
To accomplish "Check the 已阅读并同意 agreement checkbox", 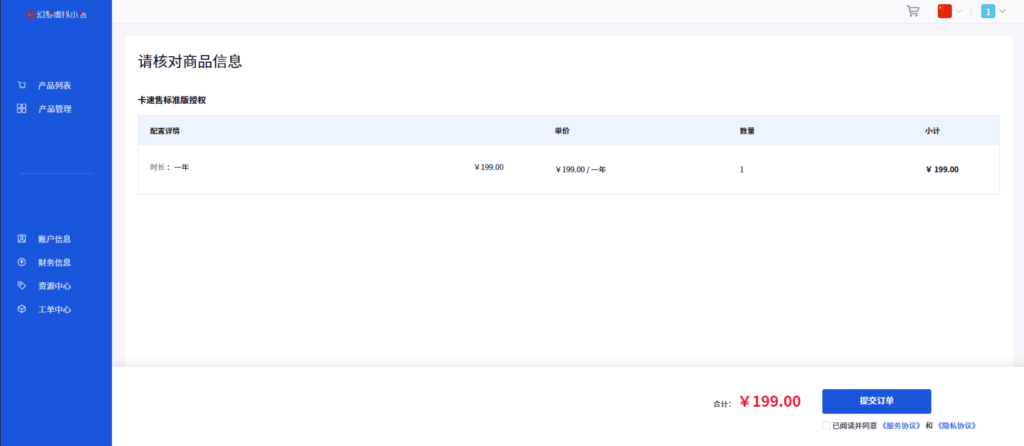I will pos(826,425).
